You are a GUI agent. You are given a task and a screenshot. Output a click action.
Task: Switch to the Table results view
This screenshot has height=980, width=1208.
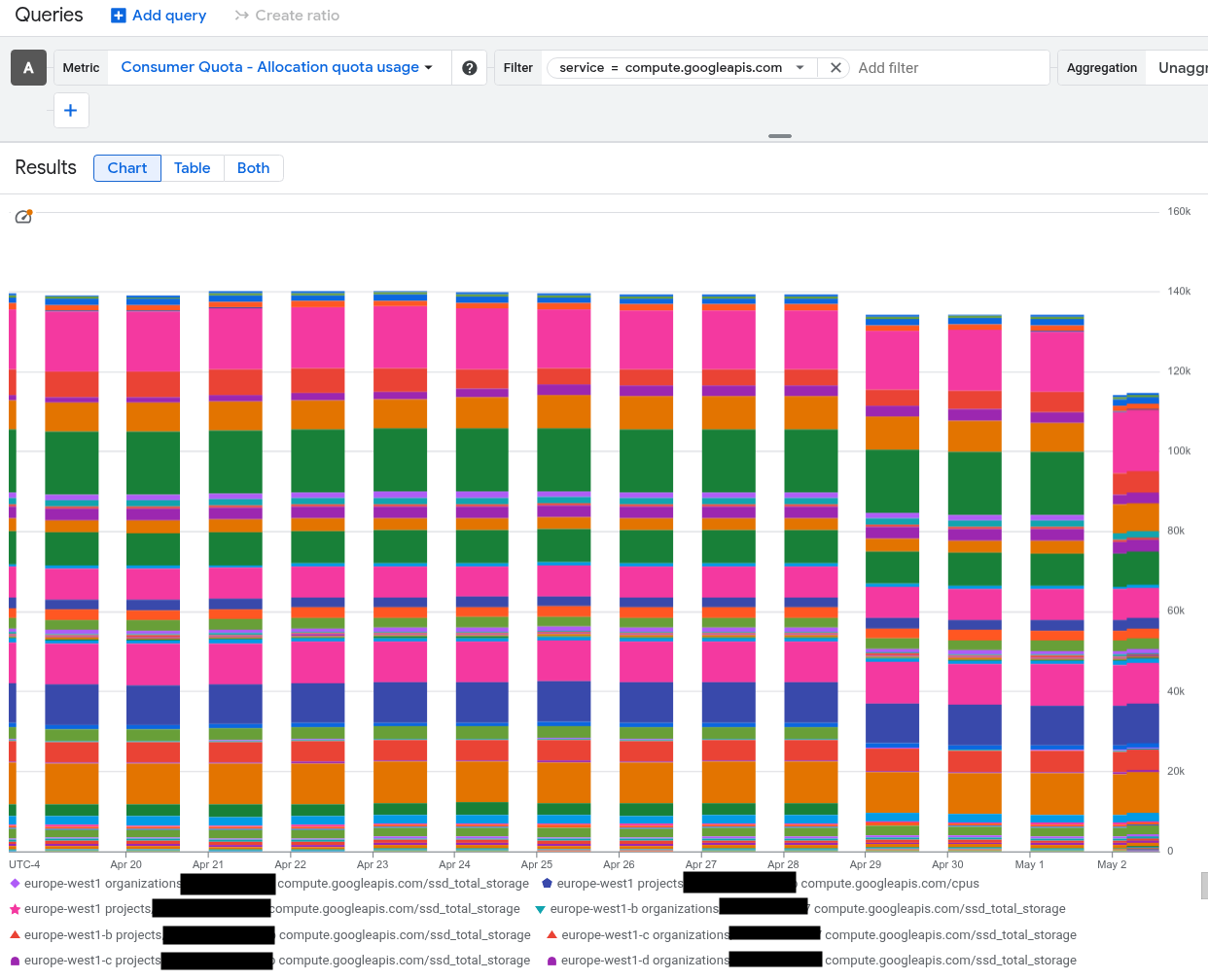(x=192, y=168)
